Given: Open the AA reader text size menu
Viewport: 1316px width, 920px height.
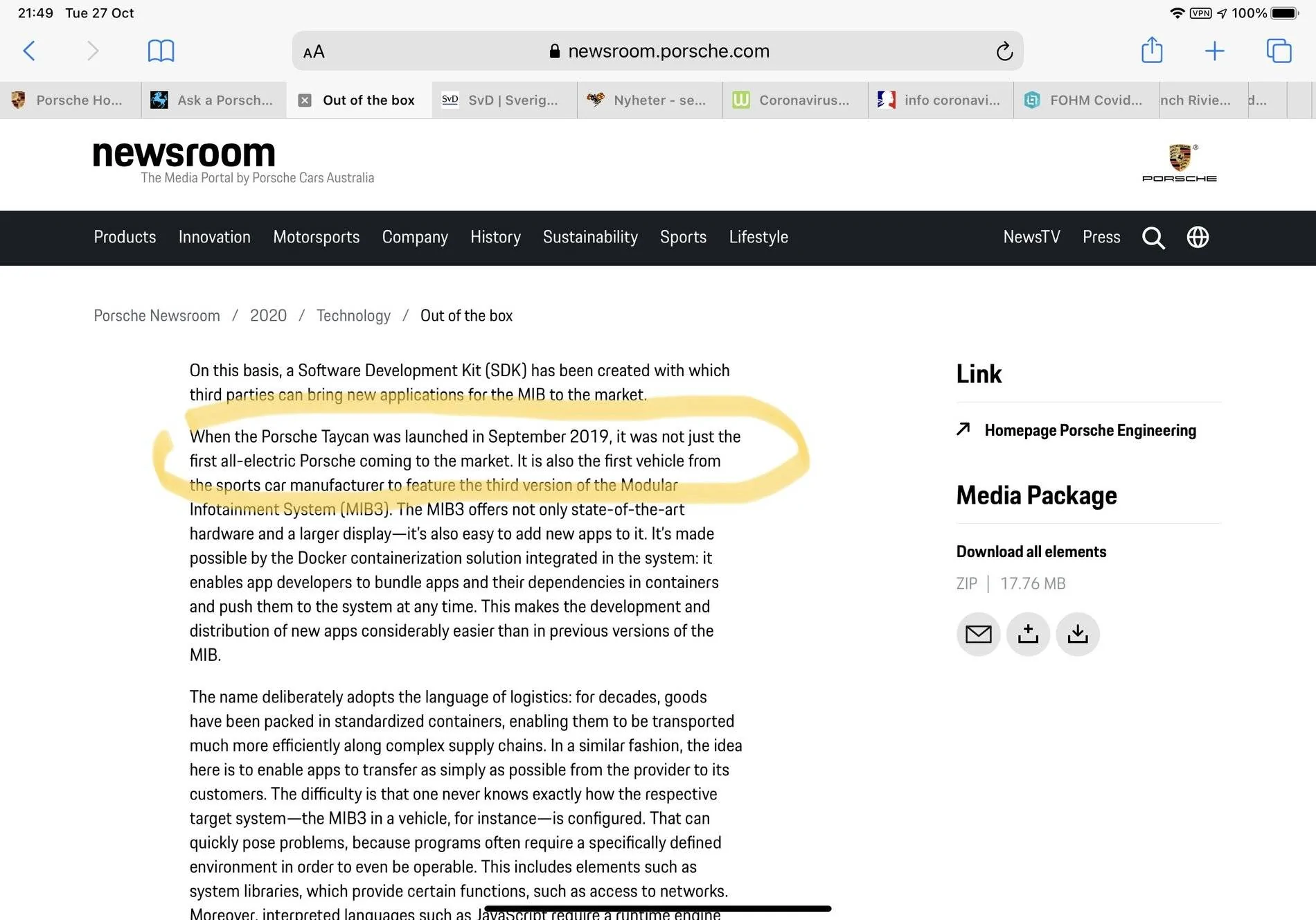Looking at the screenshot, I should (x=314, y=52).
